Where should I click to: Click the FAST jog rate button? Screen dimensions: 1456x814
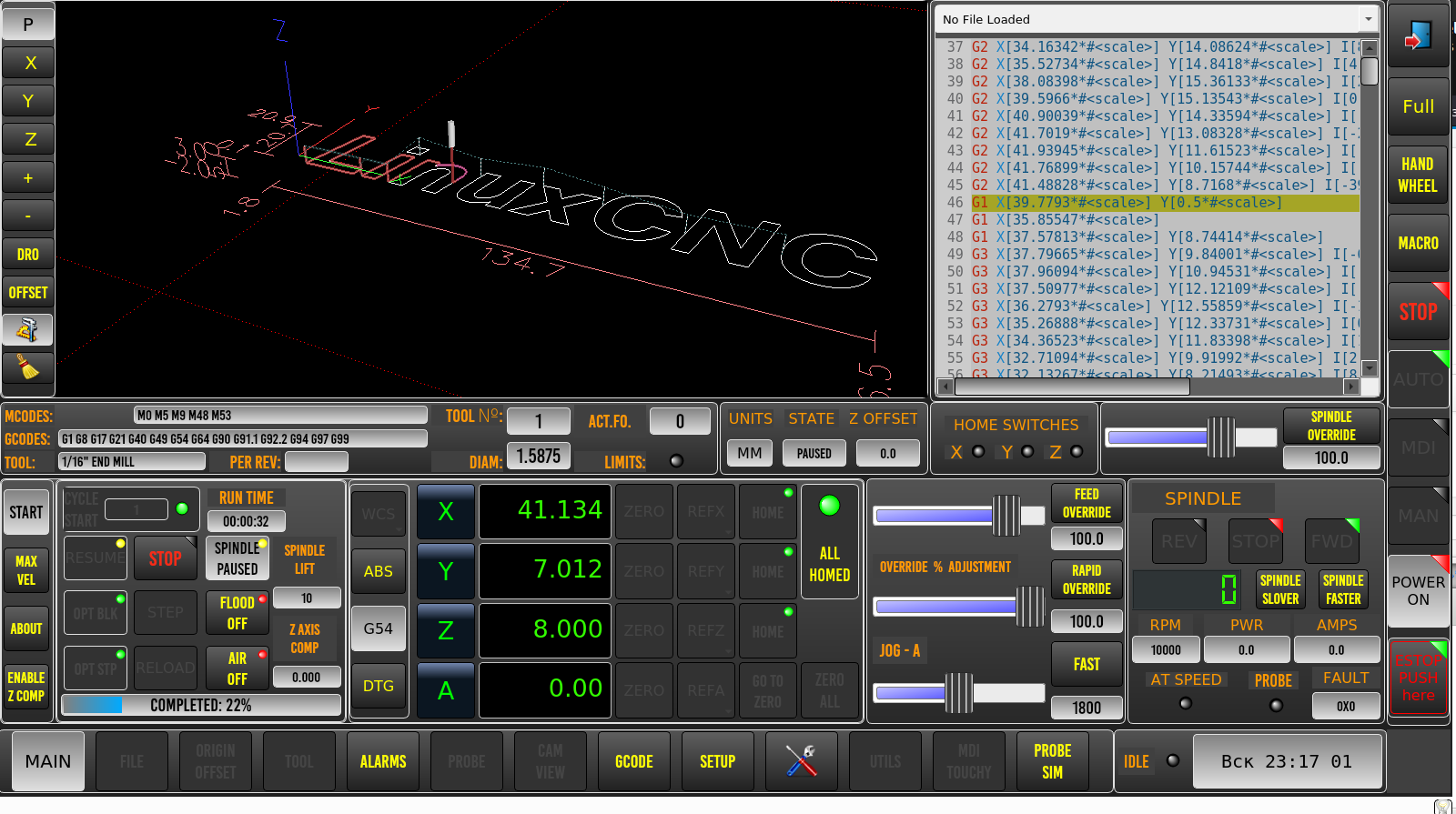click(1087, 665)
